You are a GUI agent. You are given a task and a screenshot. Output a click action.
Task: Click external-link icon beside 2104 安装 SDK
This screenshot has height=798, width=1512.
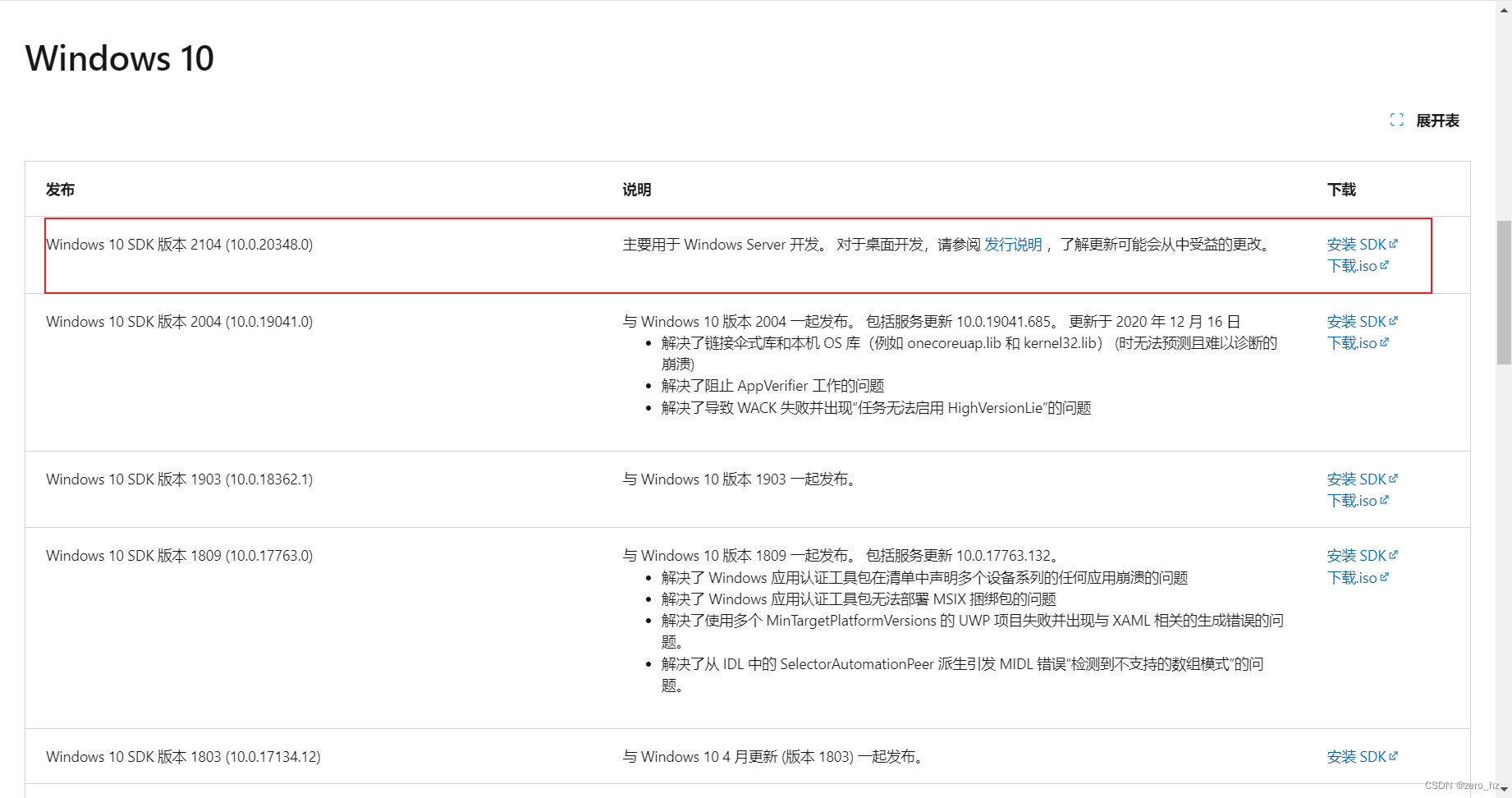click(x=1393, y=243)
